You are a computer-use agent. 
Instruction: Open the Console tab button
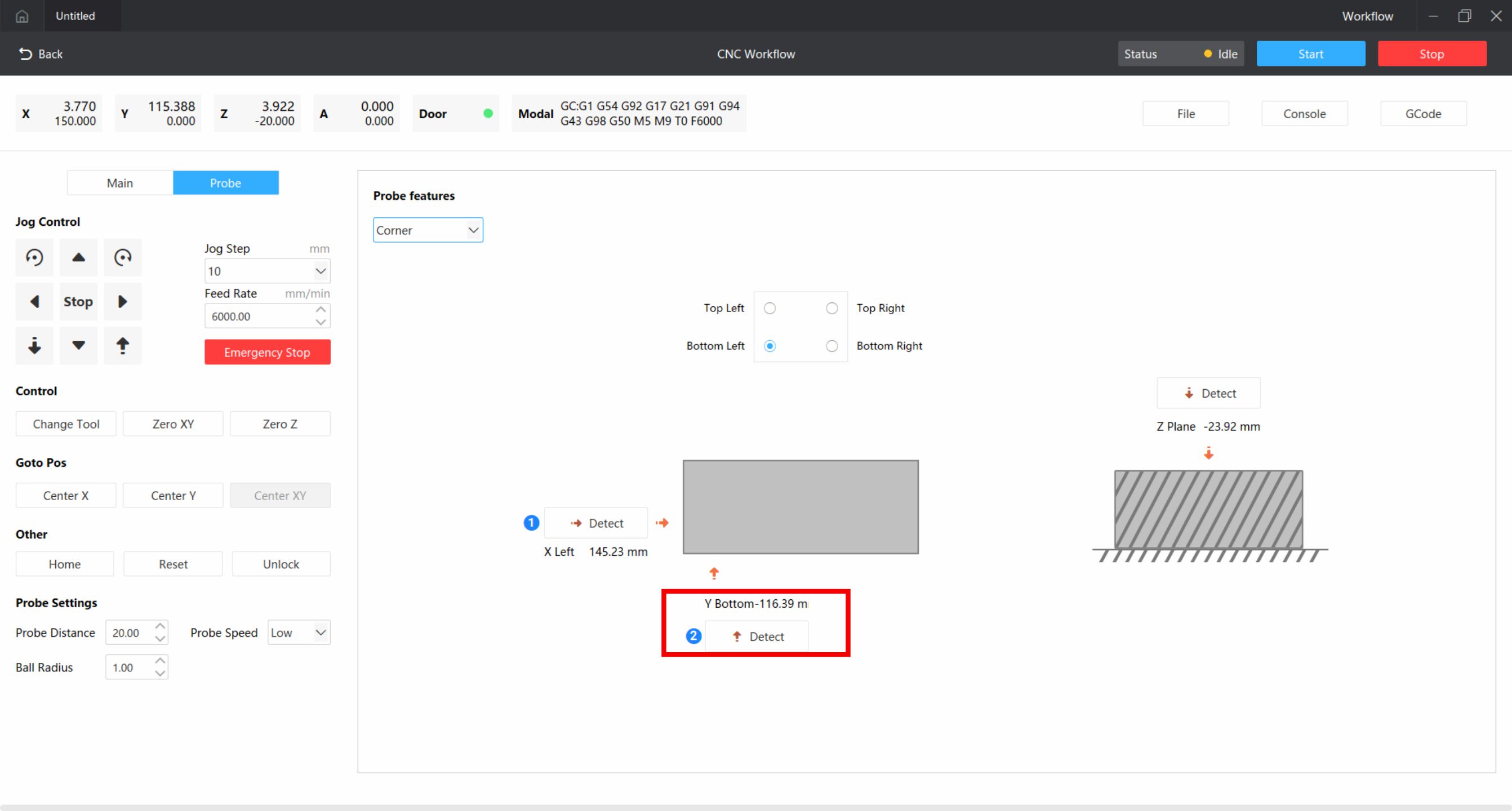pyautogui.click(x=1304, y=114)
